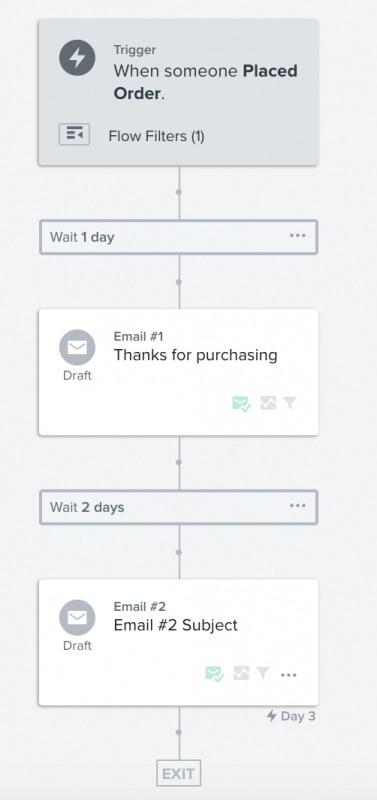Viewport: 377px width, 800px height.
Task: Click the filter funnel icon on Email #2
Action: point(263,673)
